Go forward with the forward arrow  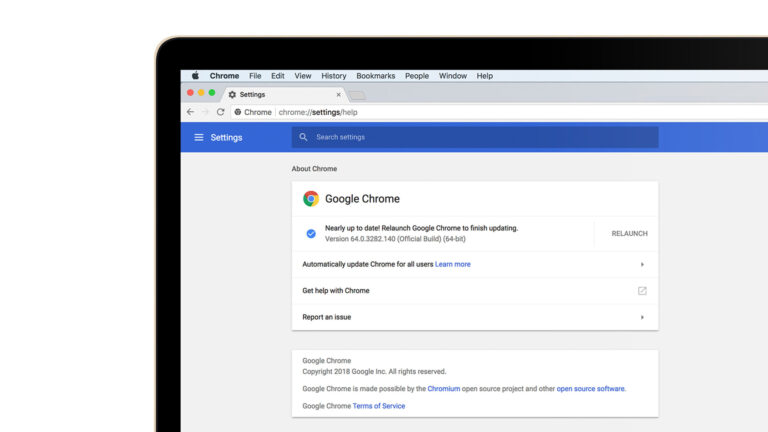pos(205,112)
